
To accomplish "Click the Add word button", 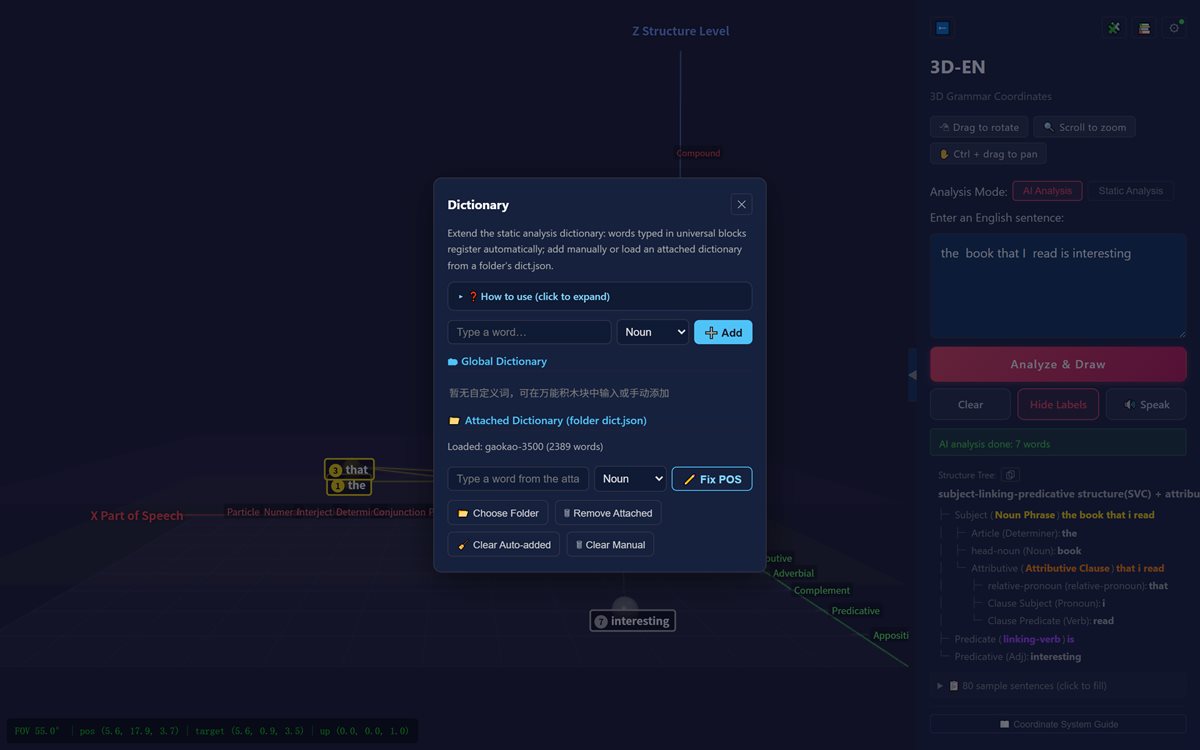I will 723,332.
